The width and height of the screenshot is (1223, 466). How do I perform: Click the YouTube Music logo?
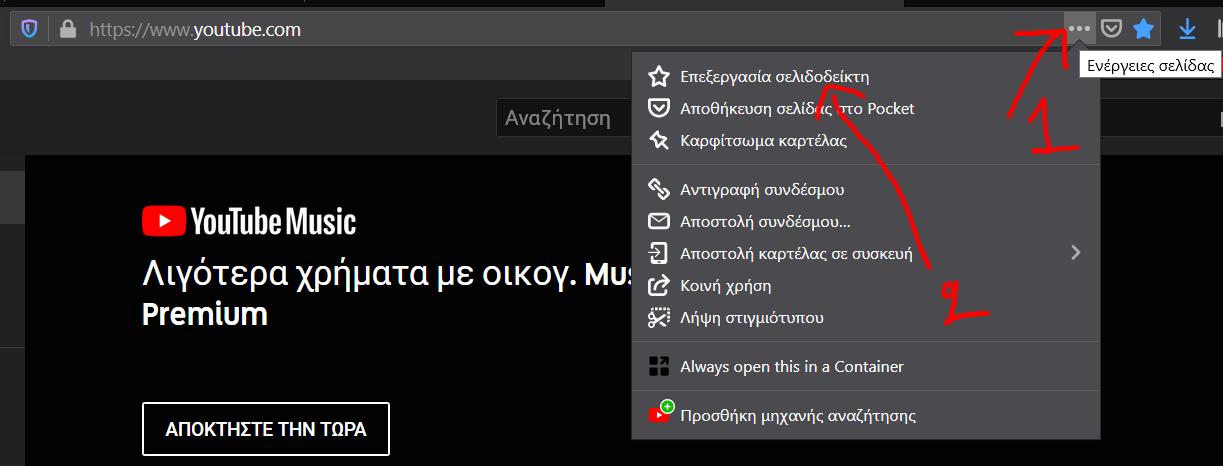249,221
